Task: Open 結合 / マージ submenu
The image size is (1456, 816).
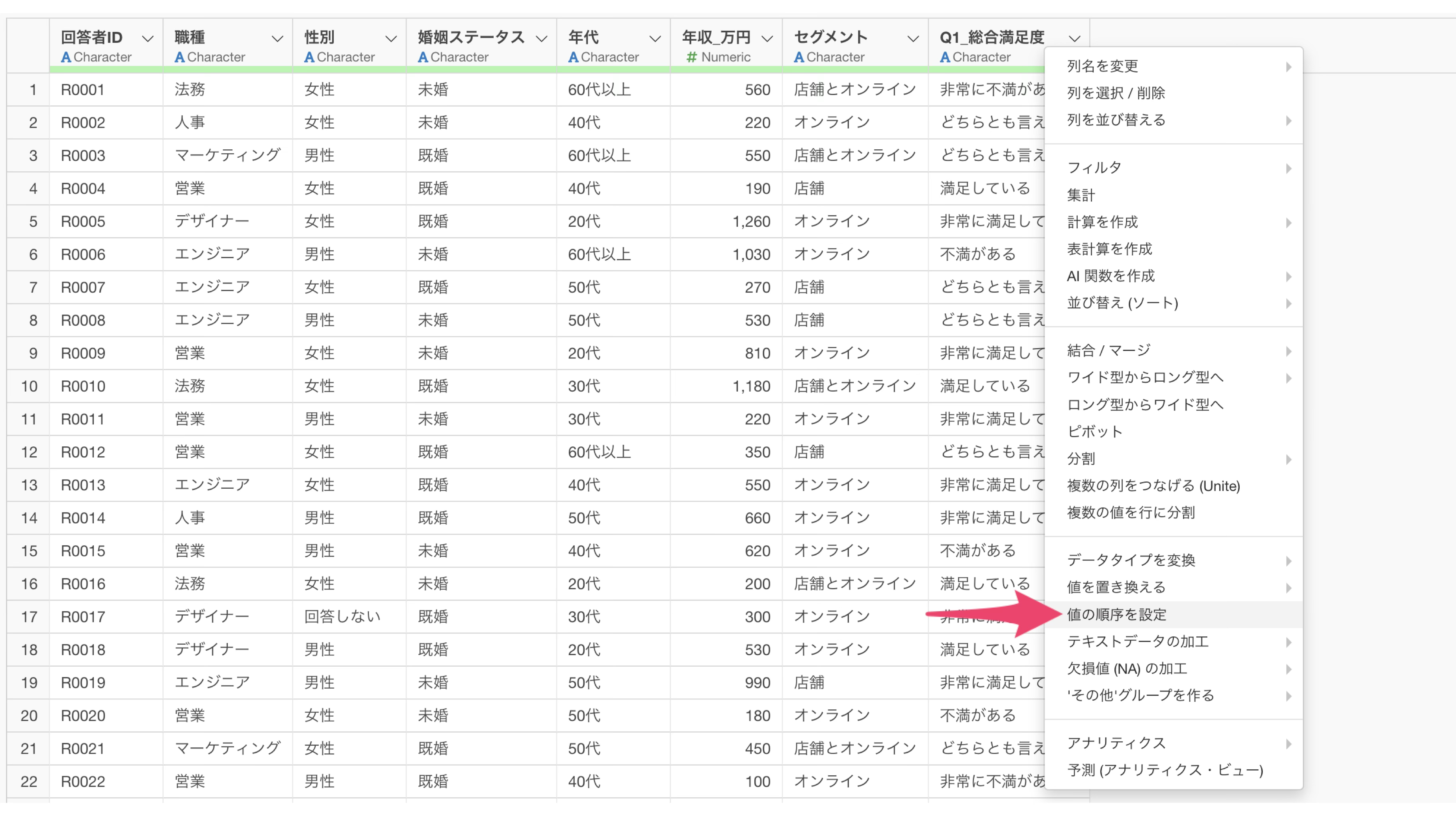Action: [x=1173, y=351]
